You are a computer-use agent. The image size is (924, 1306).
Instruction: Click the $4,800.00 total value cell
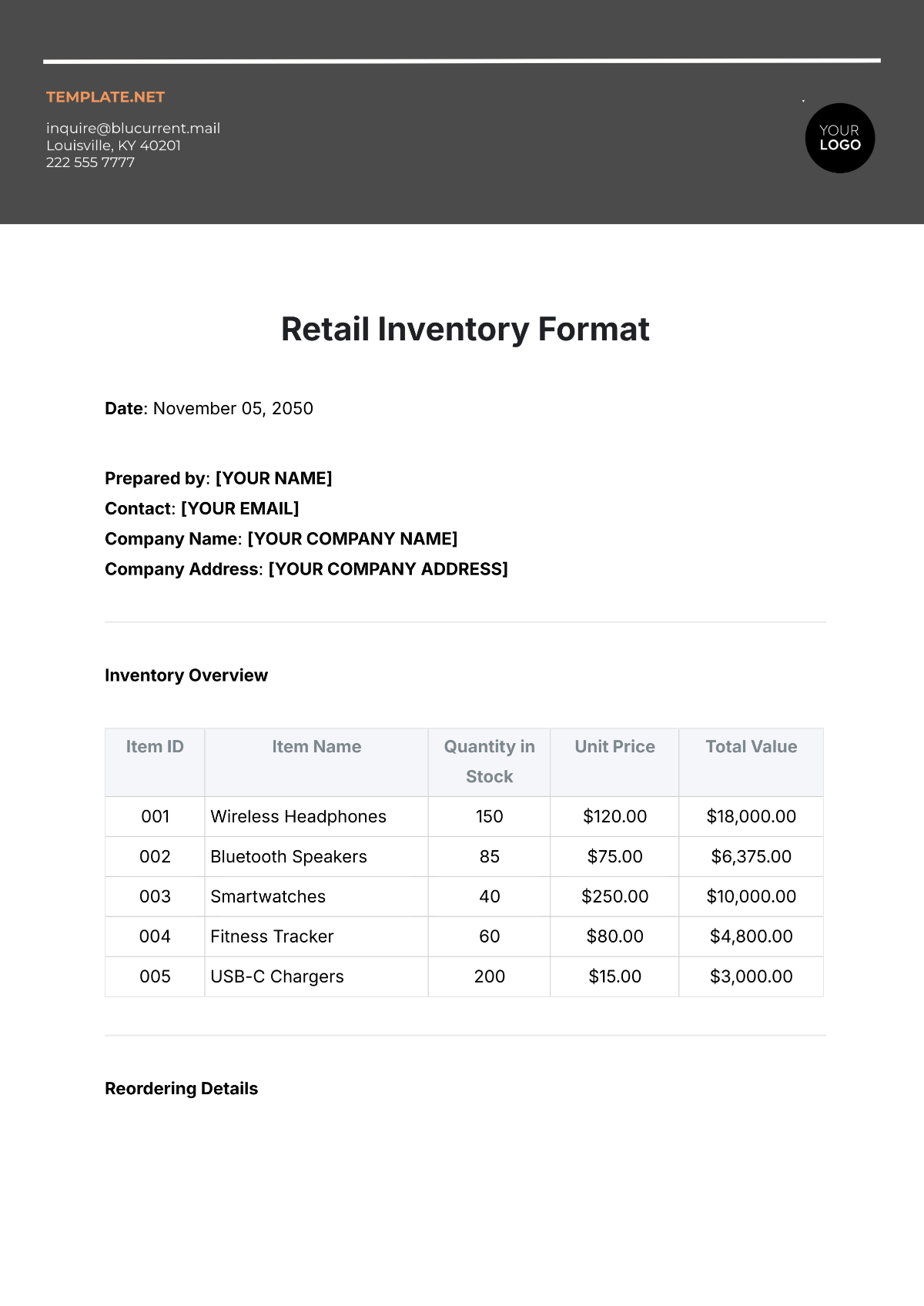coord(751,936)
